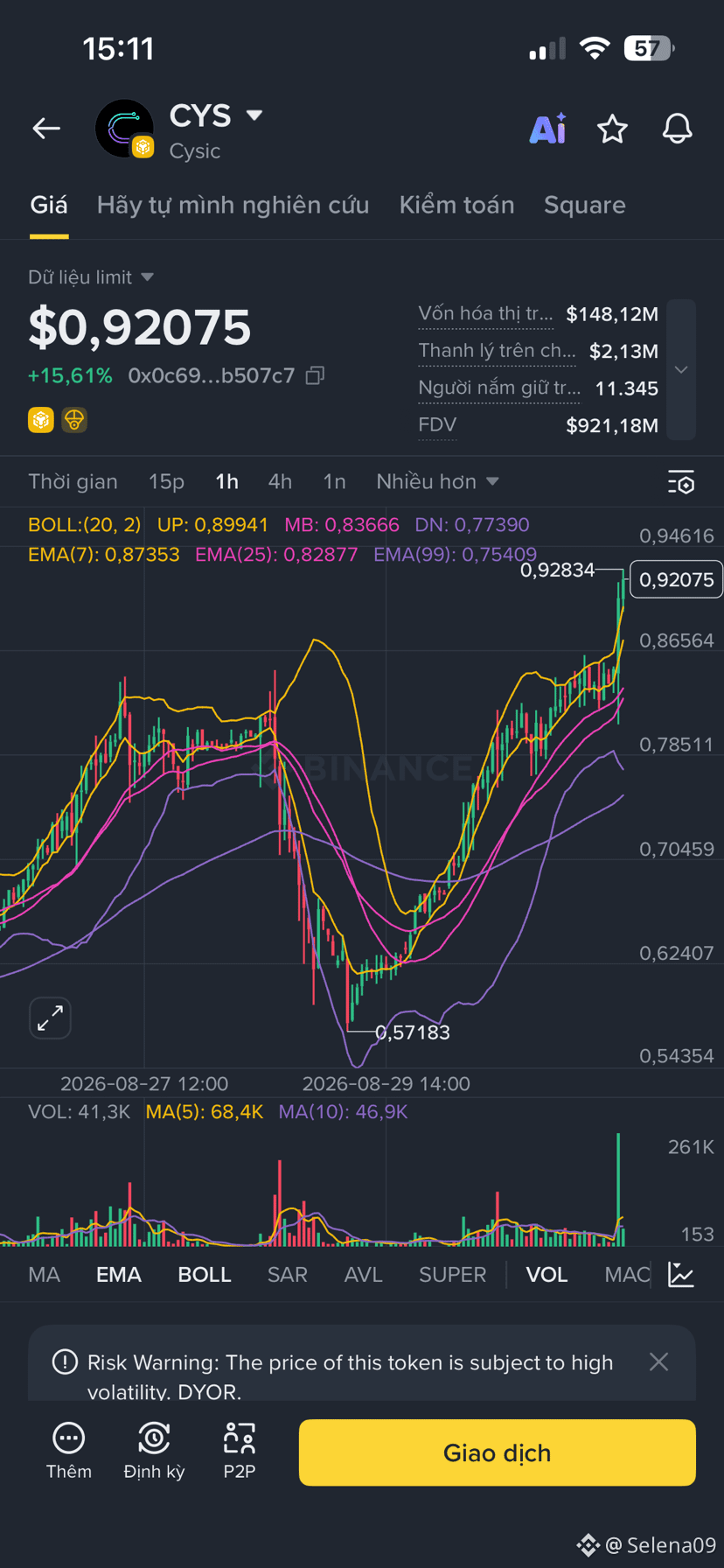724x1568 pixels.
Task: Tap the CYS token logo
Action: point(123,129)
